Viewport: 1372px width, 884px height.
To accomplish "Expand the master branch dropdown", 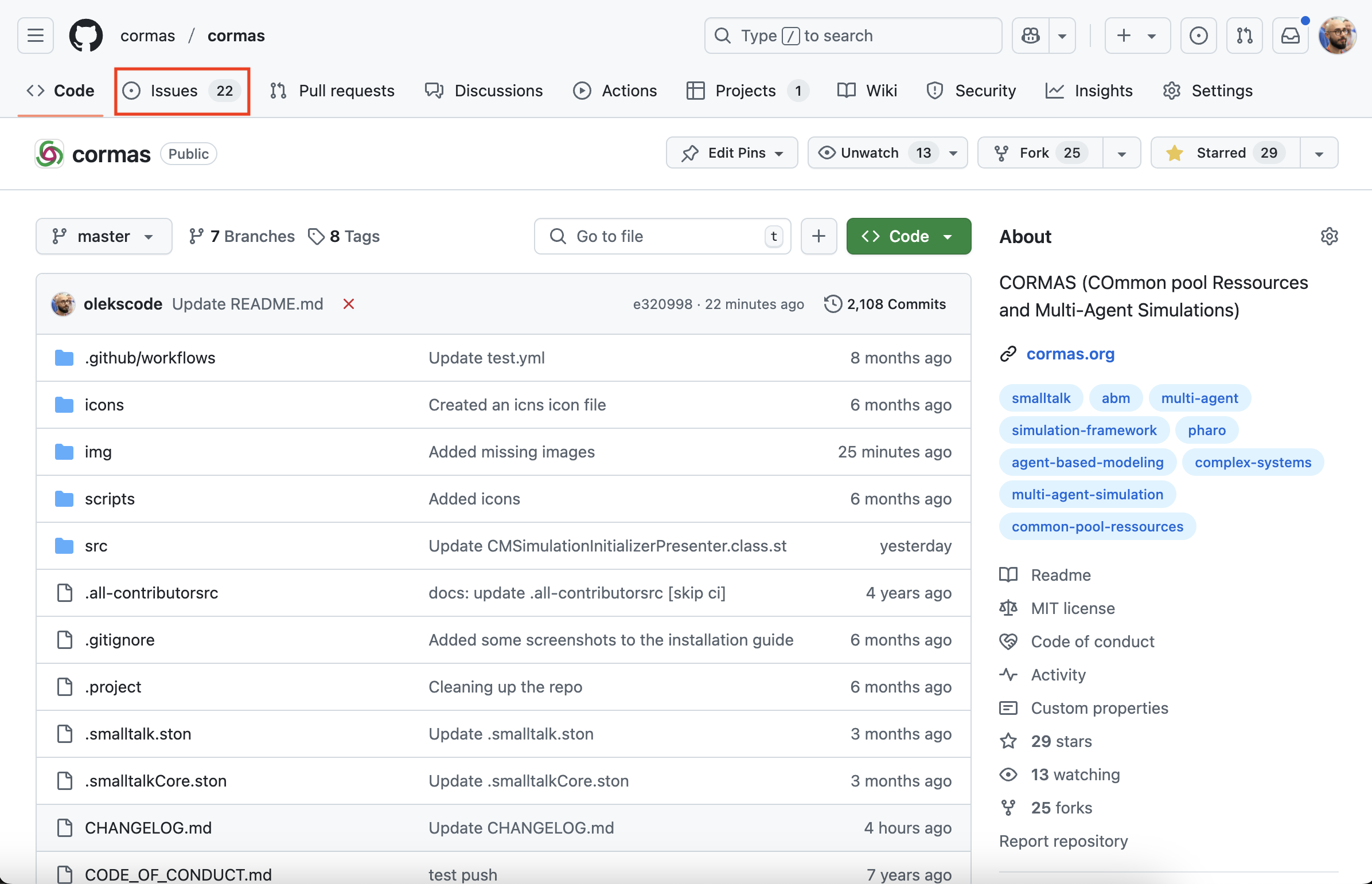I will click(104, 237).
